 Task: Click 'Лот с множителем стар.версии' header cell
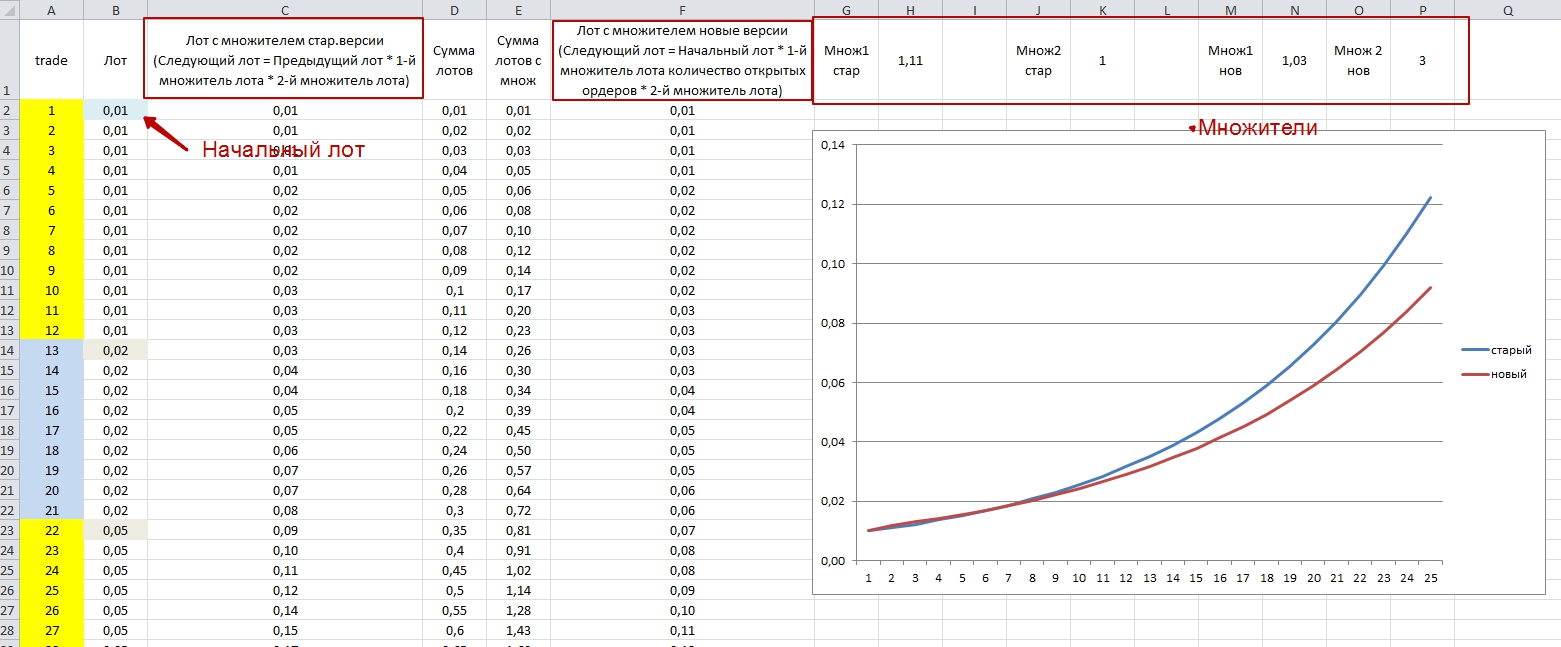point(285,59)
